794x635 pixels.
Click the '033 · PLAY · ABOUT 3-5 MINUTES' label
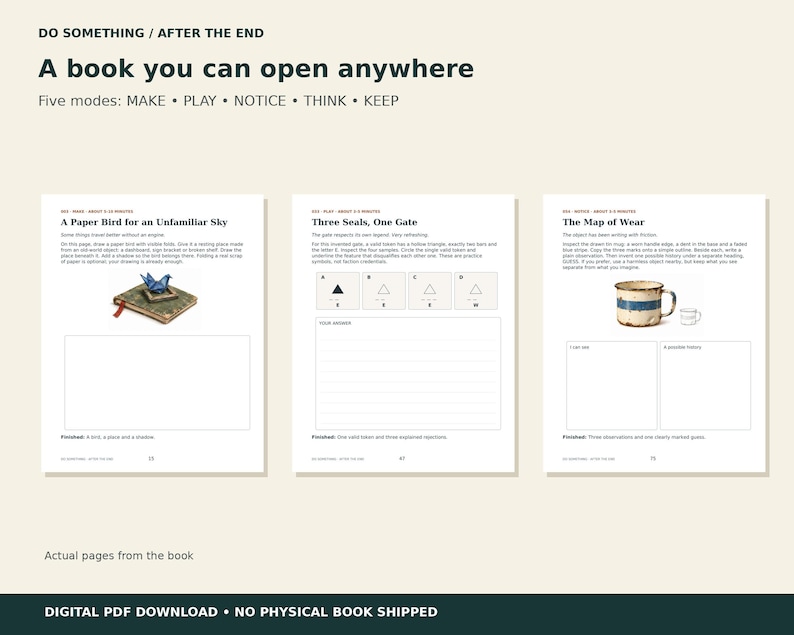(346, 212)
